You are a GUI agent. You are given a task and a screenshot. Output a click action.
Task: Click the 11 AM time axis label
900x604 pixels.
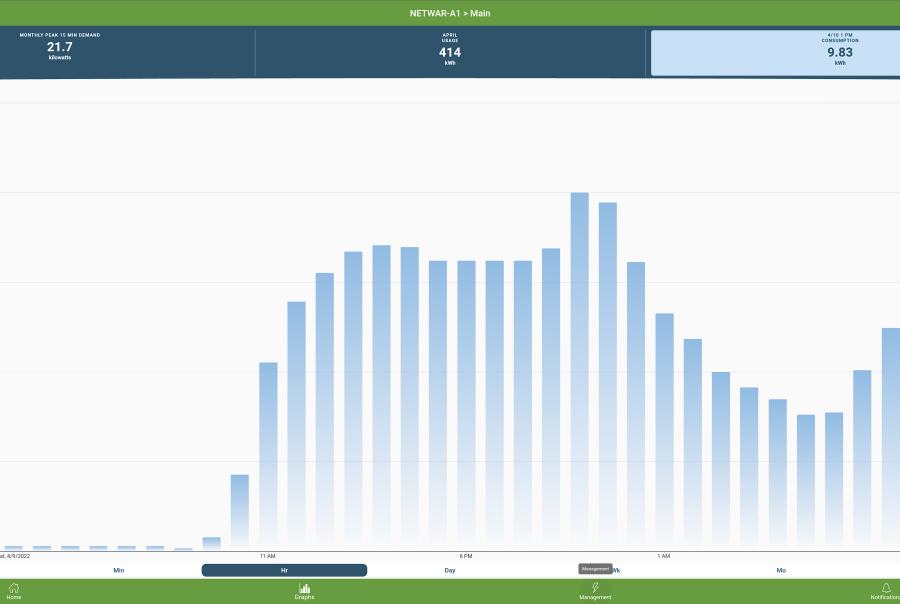268,555
